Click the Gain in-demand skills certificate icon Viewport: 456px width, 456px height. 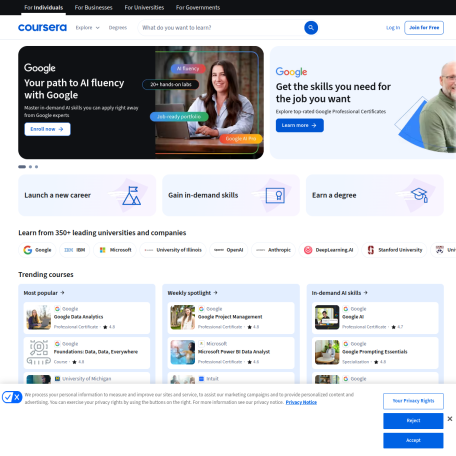pyautogui.click(x=275, y=195)
